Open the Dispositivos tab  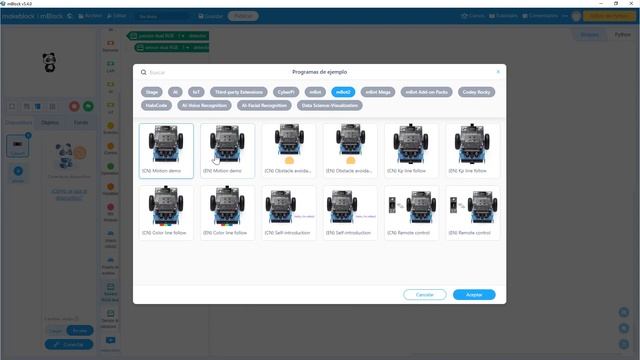click(x=18, y=122)
